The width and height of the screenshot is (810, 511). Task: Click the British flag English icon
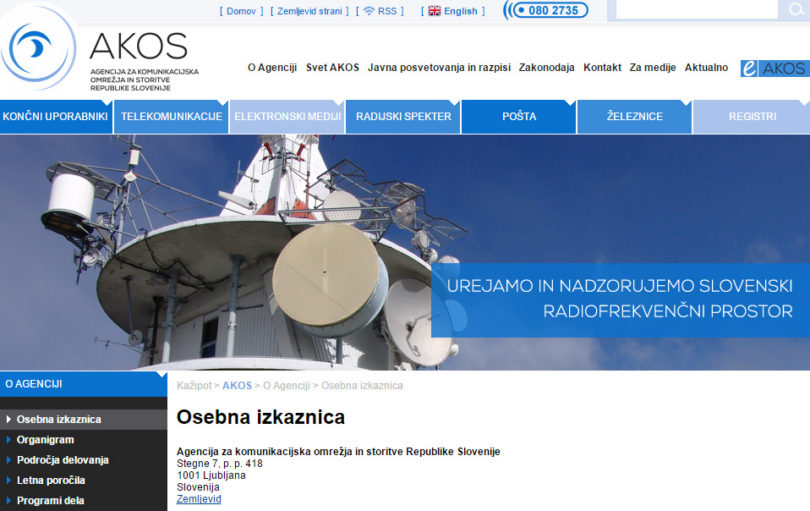coord(434,11)
